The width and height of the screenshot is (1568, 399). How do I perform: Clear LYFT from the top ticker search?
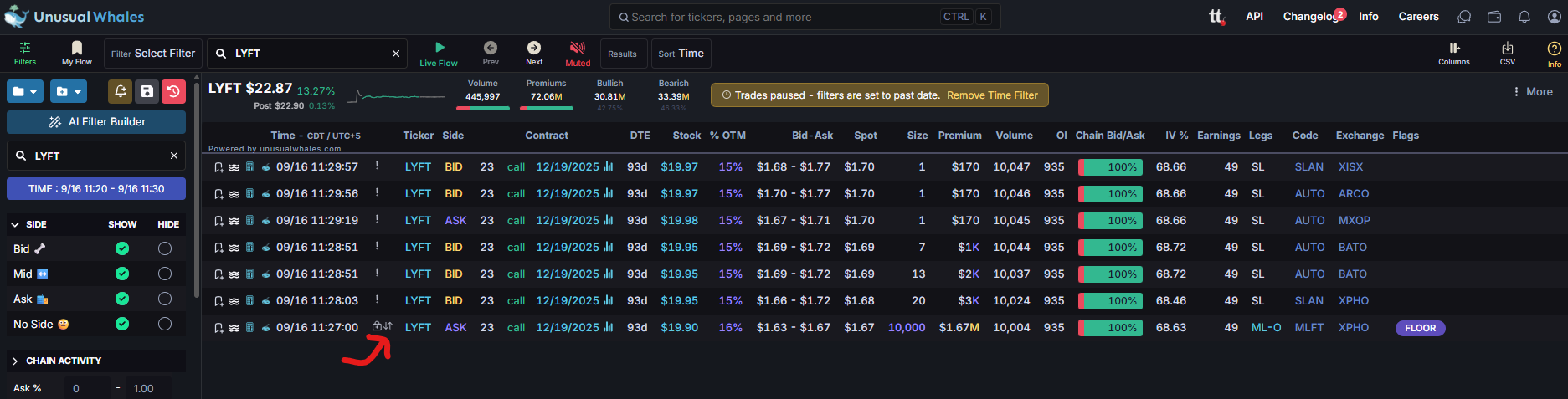pos(396,54)
